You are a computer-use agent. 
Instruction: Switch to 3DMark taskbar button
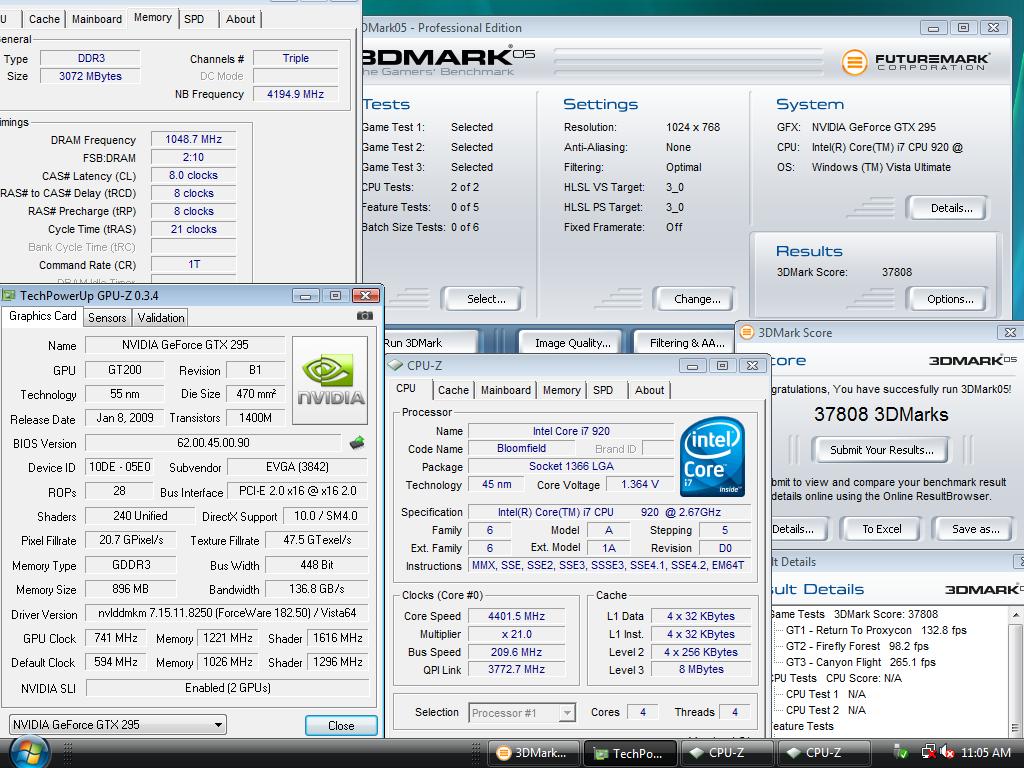tap(532, 753)
